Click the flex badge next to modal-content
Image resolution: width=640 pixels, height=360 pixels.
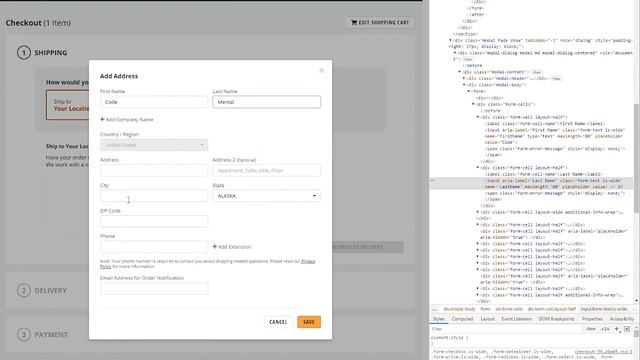coord(537,72)
